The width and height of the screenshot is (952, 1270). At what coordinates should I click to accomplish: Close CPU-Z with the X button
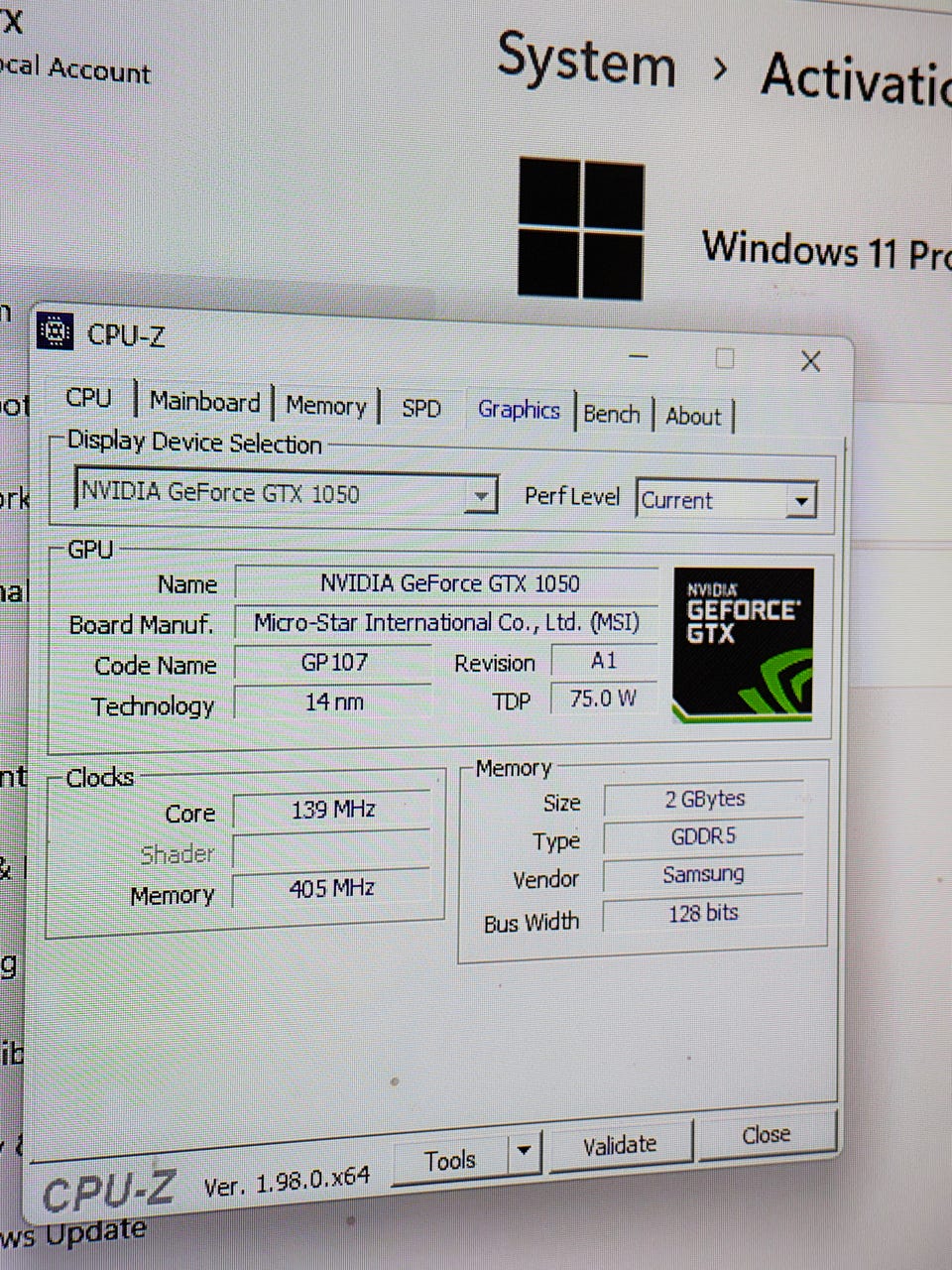tap(810, 361)
